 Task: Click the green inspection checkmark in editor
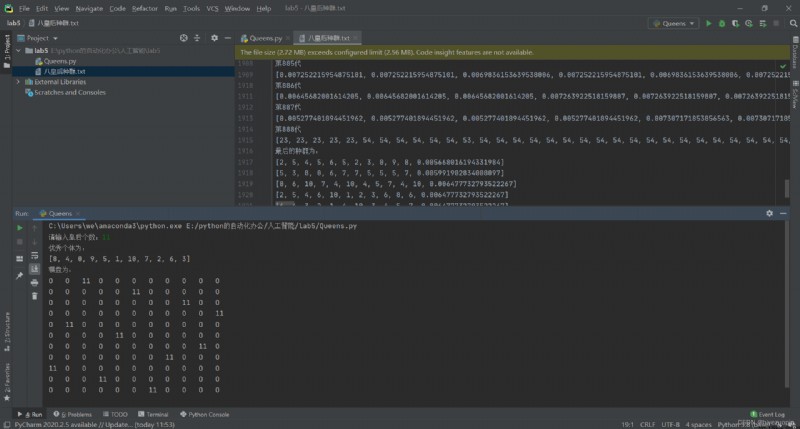pos(783,66)
